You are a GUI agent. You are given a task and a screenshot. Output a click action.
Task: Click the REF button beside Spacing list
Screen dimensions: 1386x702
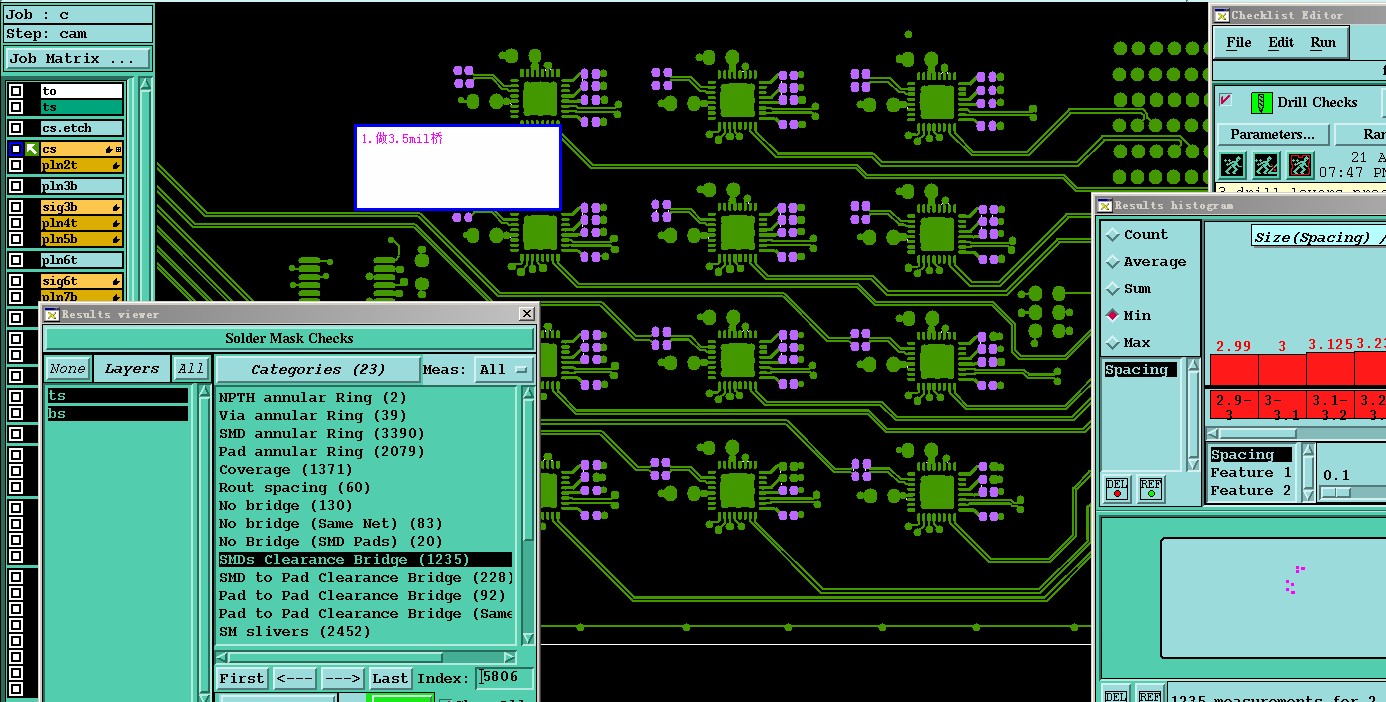[x=1151, y=488]
